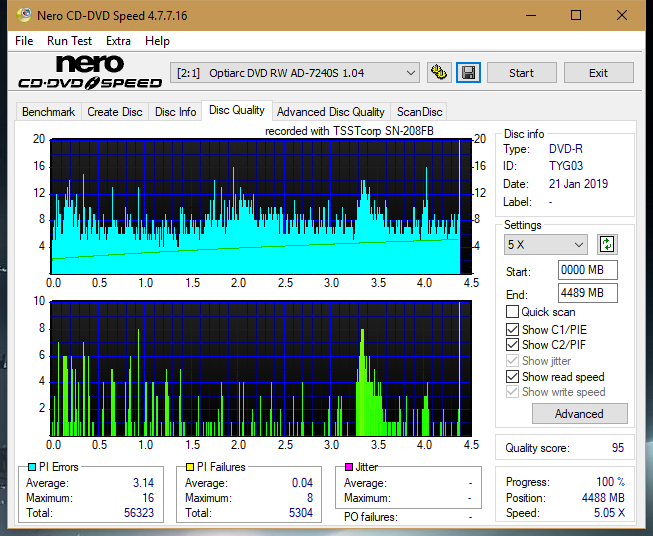The width and height of the screenshot is (653, 536).
Task: Click the date 21 Jan 2019
Action: click(x=578, y=184)
